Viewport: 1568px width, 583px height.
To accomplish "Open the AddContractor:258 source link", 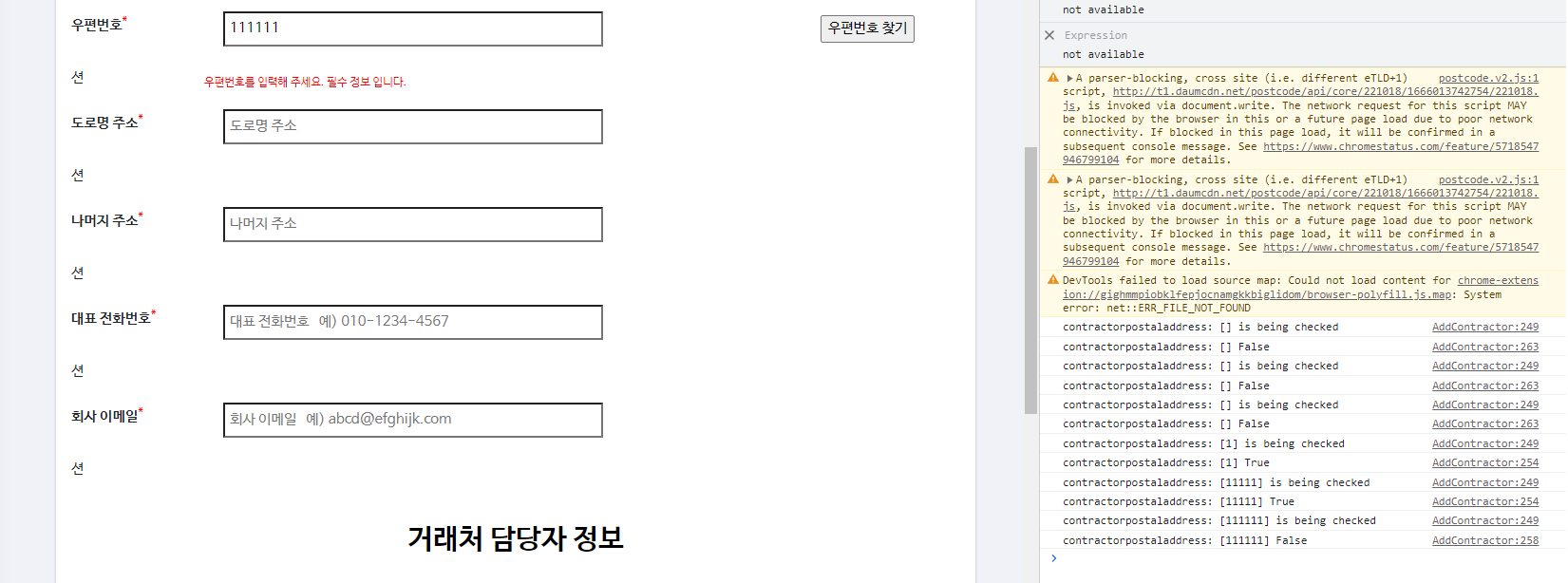I will coord(1484,541).
